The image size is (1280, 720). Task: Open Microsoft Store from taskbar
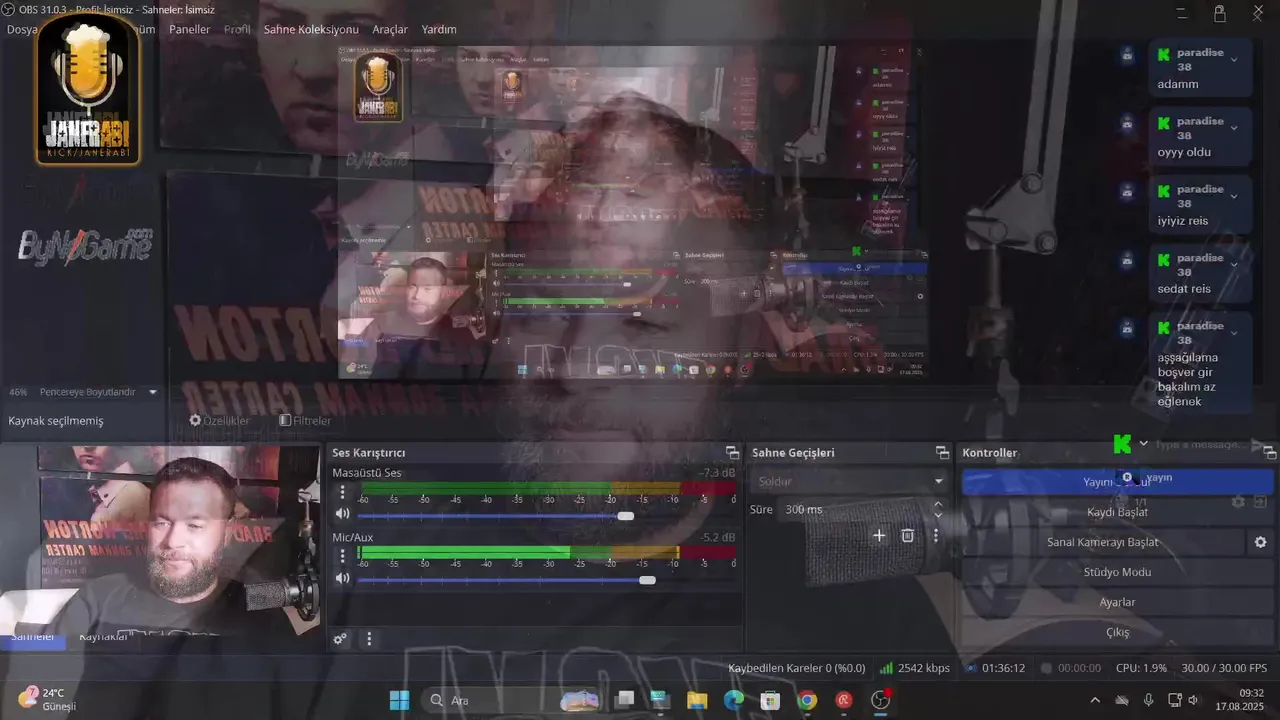pyautogui.click(x=770, y=700)
